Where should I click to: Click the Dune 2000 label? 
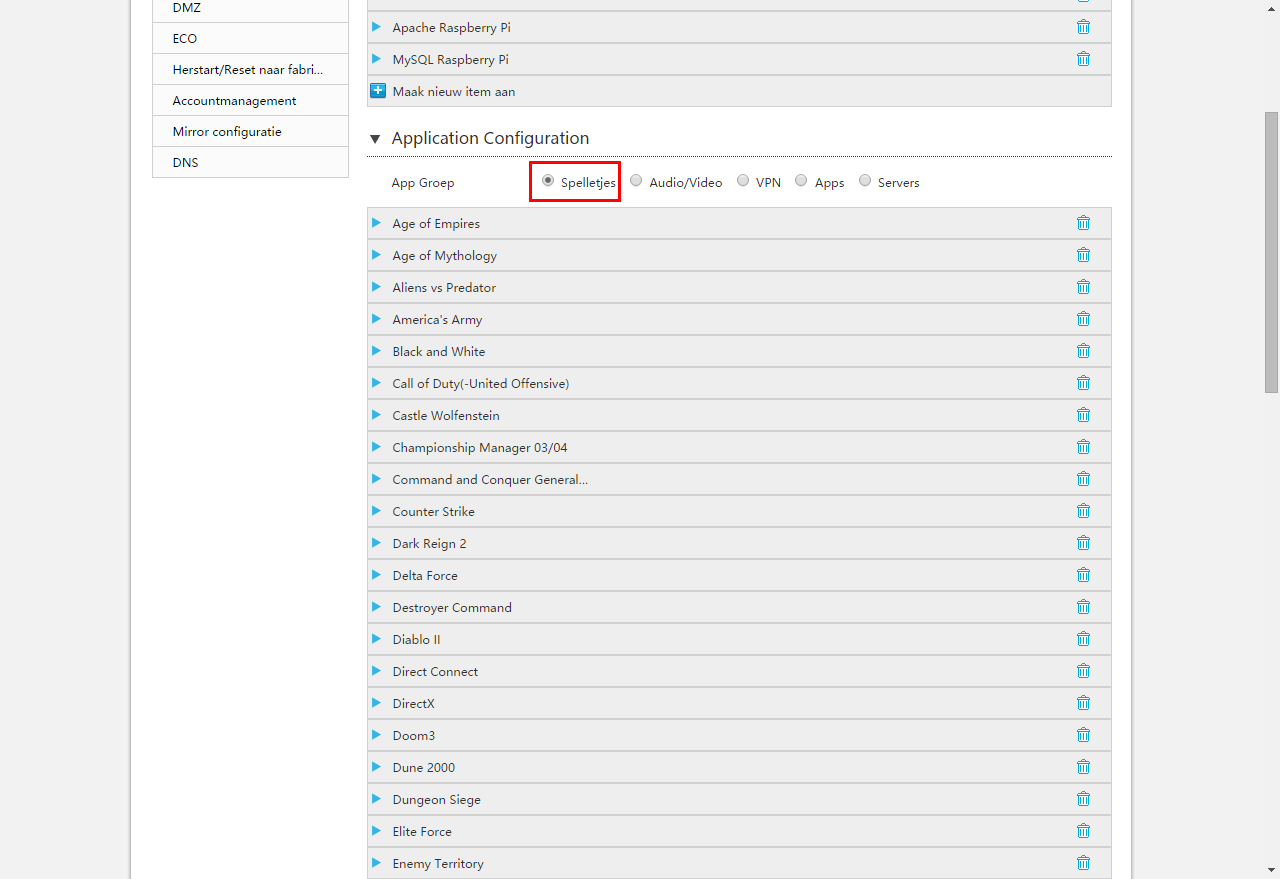pyautogui.click(x=424, y=768)
